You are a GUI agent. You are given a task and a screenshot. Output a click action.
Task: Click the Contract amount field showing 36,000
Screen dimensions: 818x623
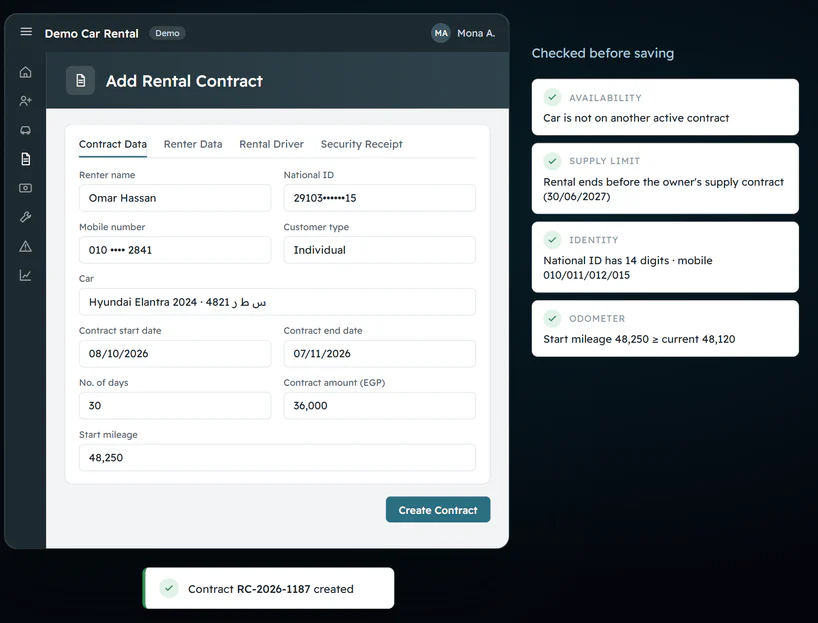pyautogui.click(x=379, y=405)
